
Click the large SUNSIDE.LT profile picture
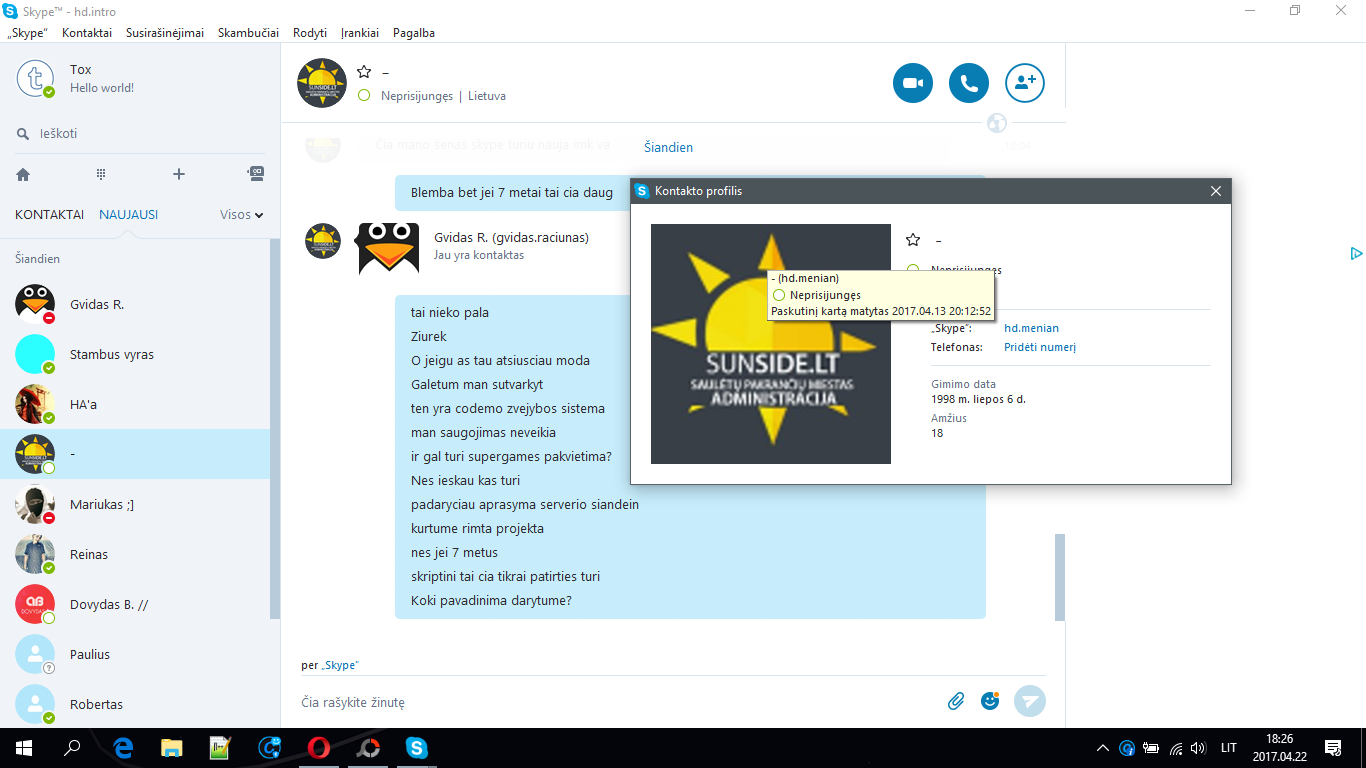[771, 344]
